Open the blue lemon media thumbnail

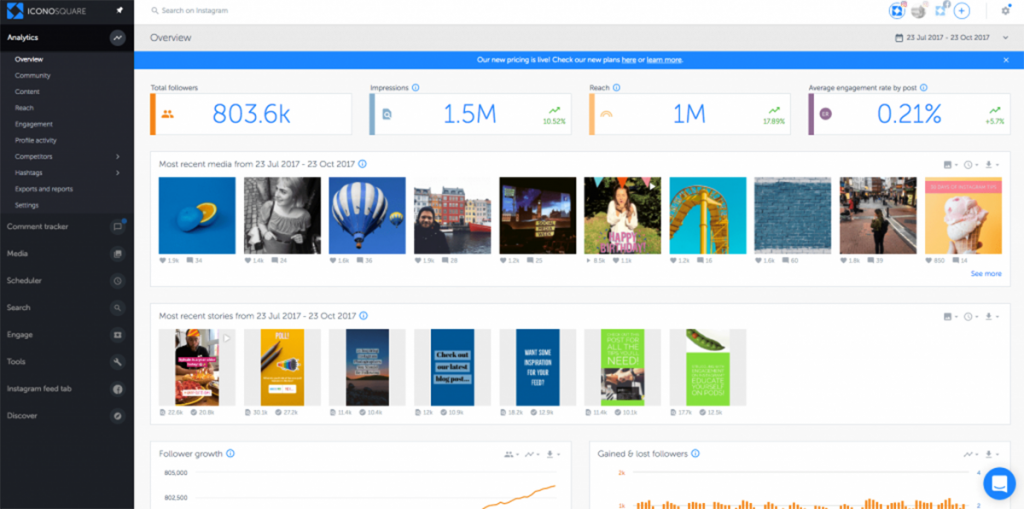click(x=197, y=216)
